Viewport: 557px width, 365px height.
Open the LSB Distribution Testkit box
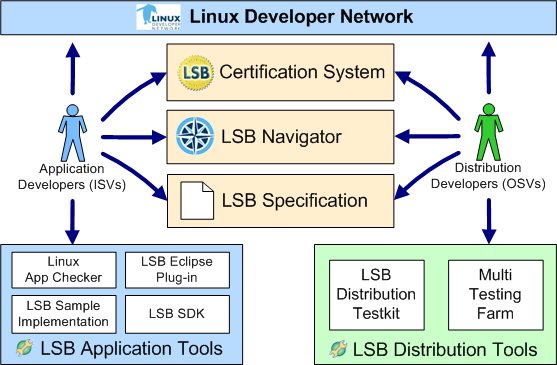(377, 295)
